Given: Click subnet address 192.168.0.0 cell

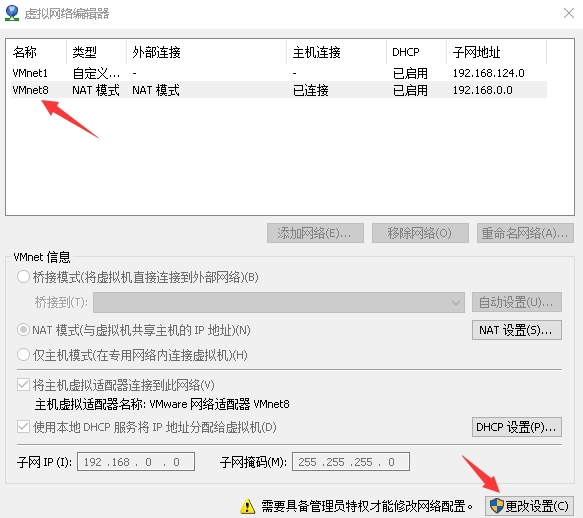Looking at the screenshot, I should [482, 90].
